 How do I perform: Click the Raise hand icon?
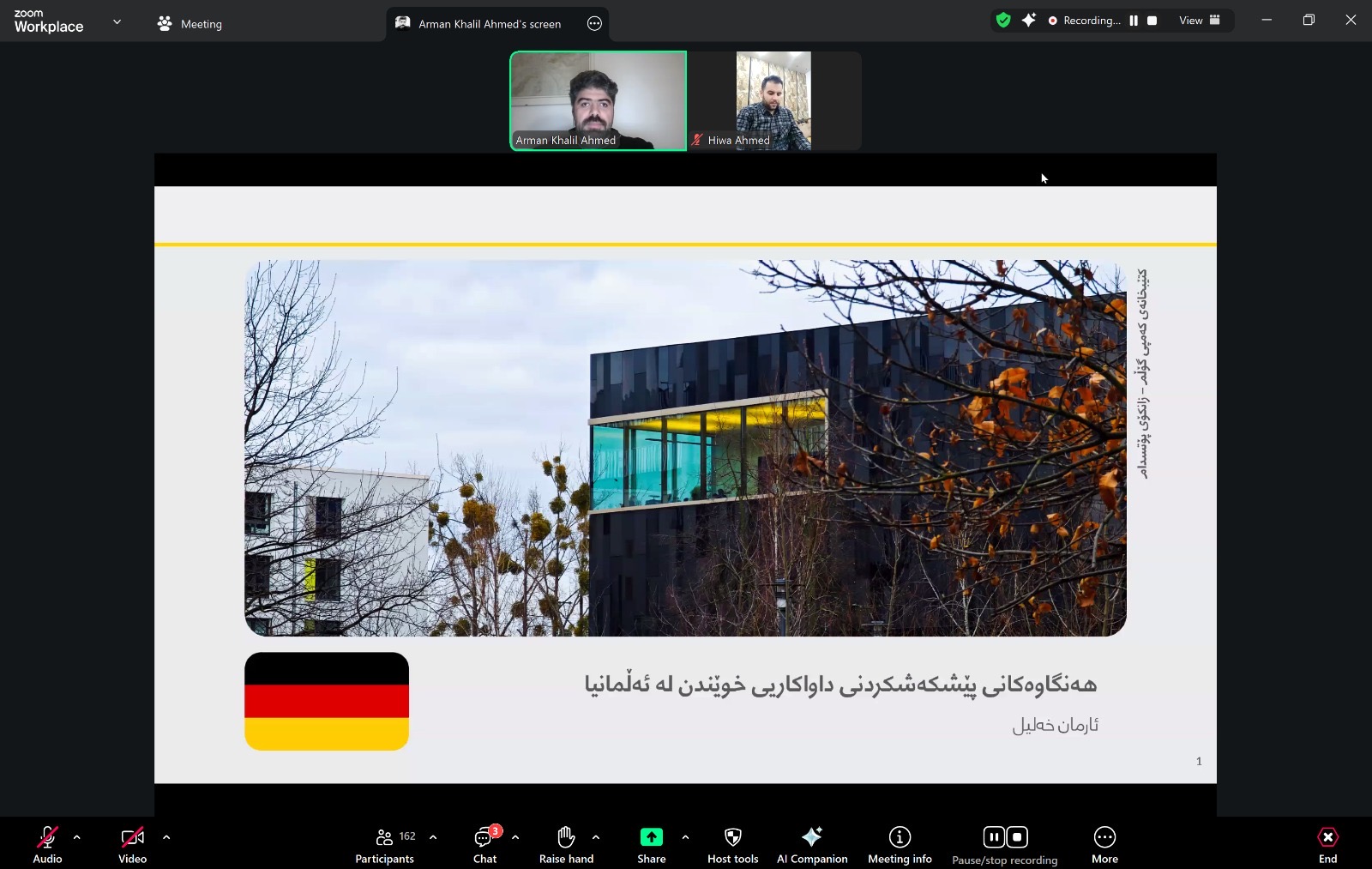(x=566, y=844)
